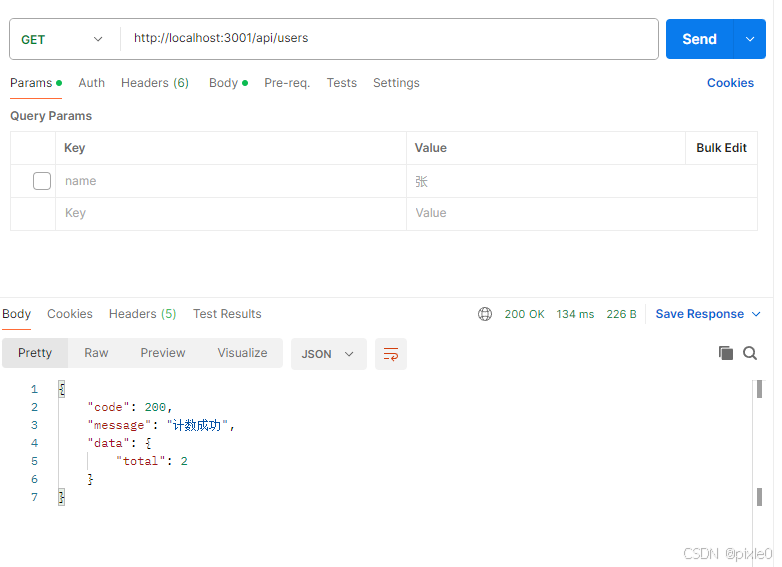
Task: Click the response scrollbar thumb at top
Action: (759, 389)
